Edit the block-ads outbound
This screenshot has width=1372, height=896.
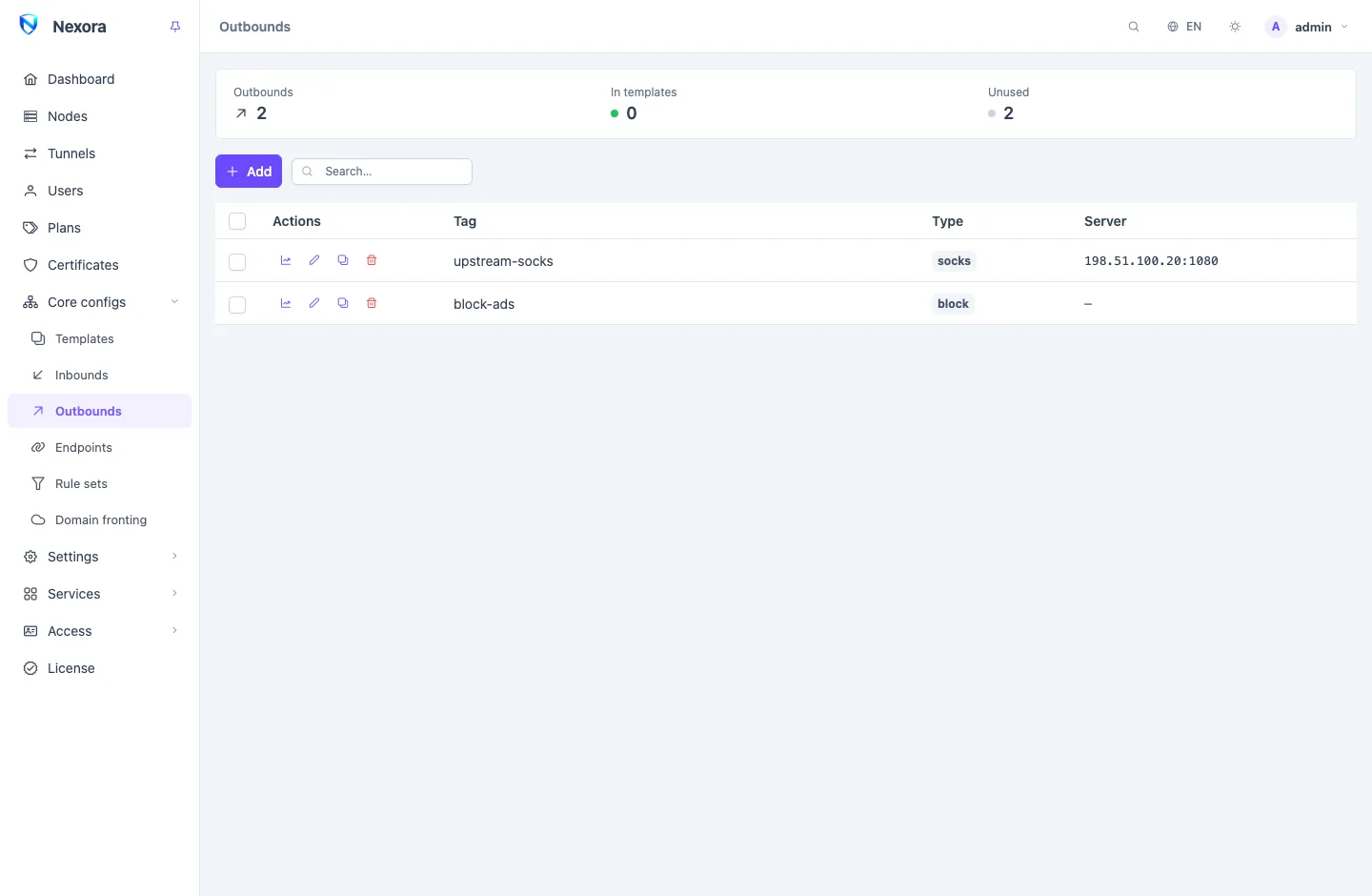pos(314,303)
